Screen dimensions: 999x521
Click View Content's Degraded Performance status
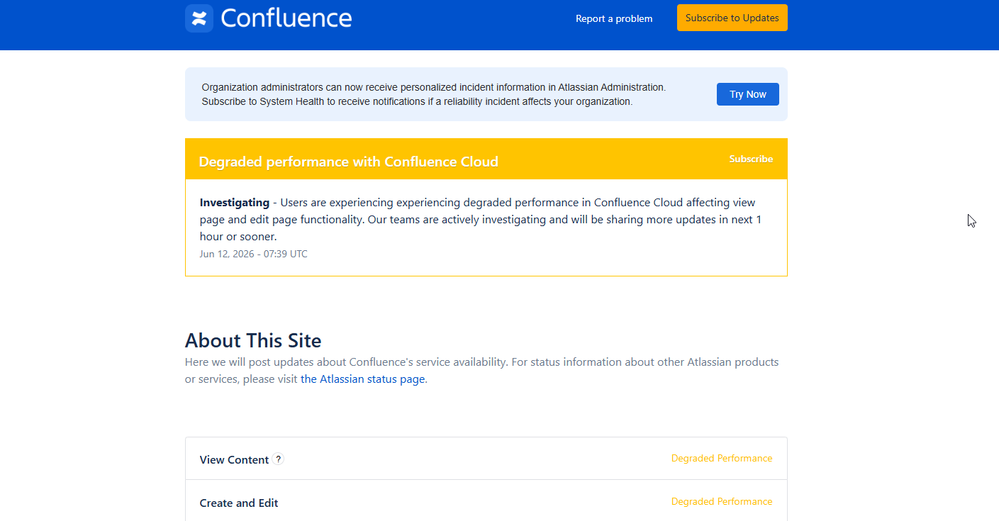tap(721, 458)
